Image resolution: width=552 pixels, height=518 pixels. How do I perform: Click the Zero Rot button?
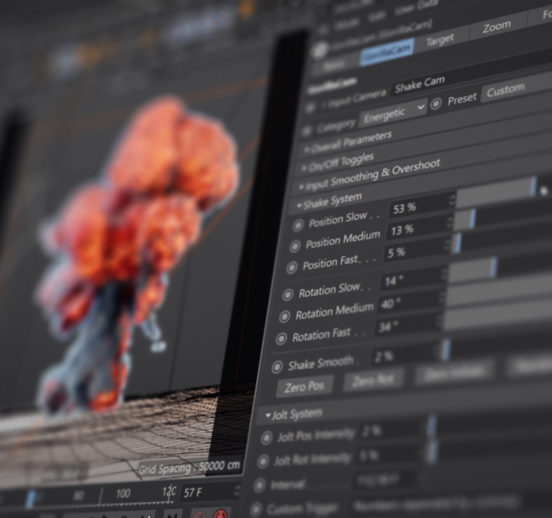point(373,380)
